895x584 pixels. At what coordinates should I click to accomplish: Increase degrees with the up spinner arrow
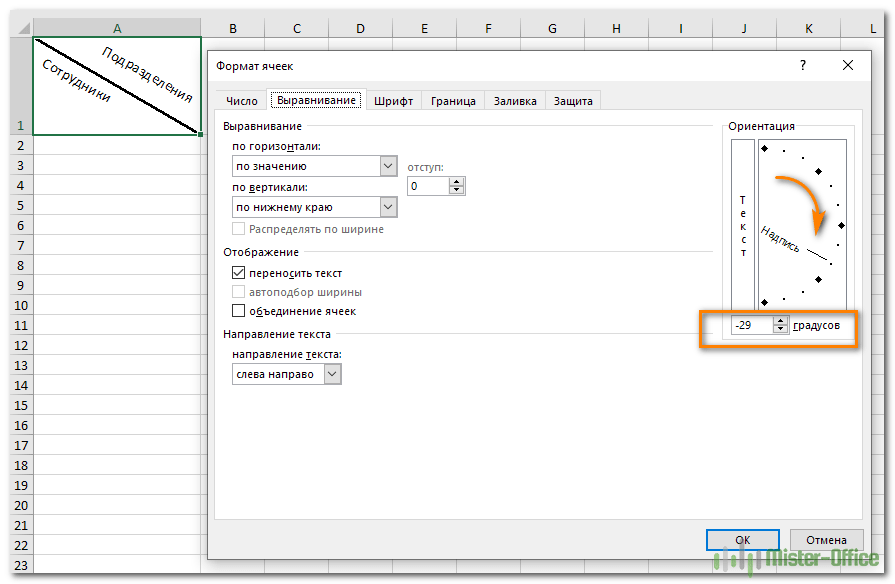780,321
